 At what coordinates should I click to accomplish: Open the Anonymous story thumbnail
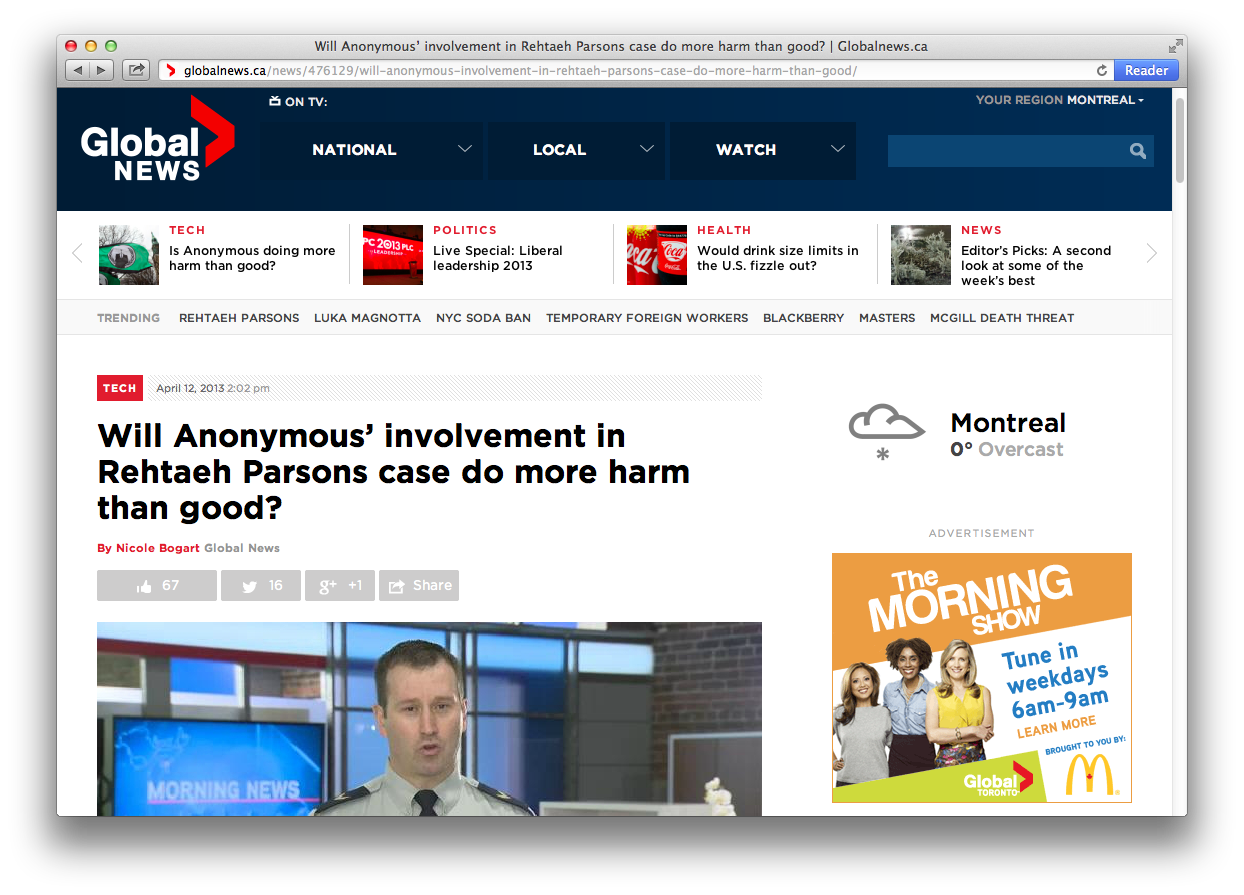point(129,255)
